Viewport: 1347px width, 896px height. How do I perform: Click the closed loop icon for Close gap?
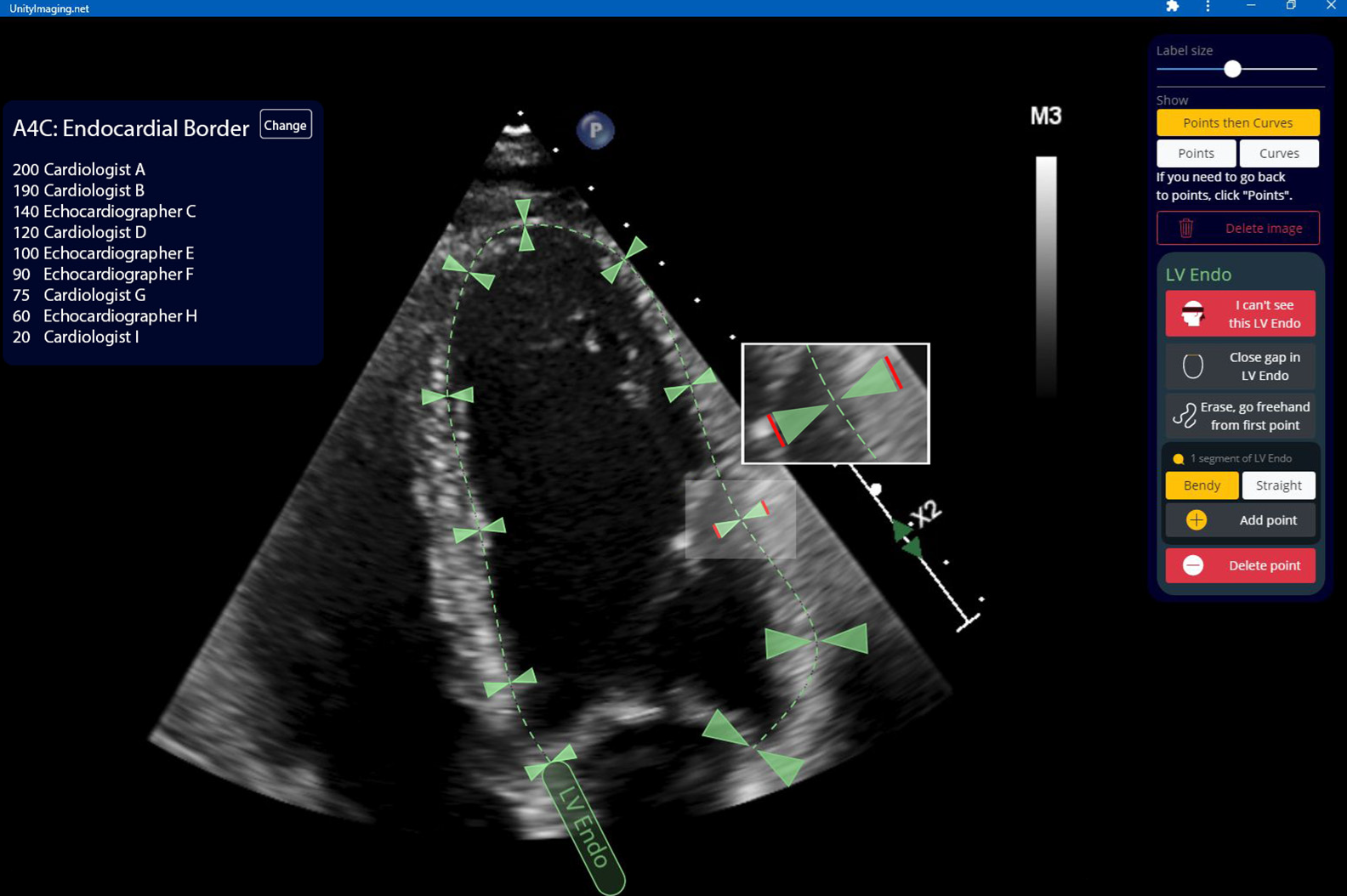pos(1192,366)
